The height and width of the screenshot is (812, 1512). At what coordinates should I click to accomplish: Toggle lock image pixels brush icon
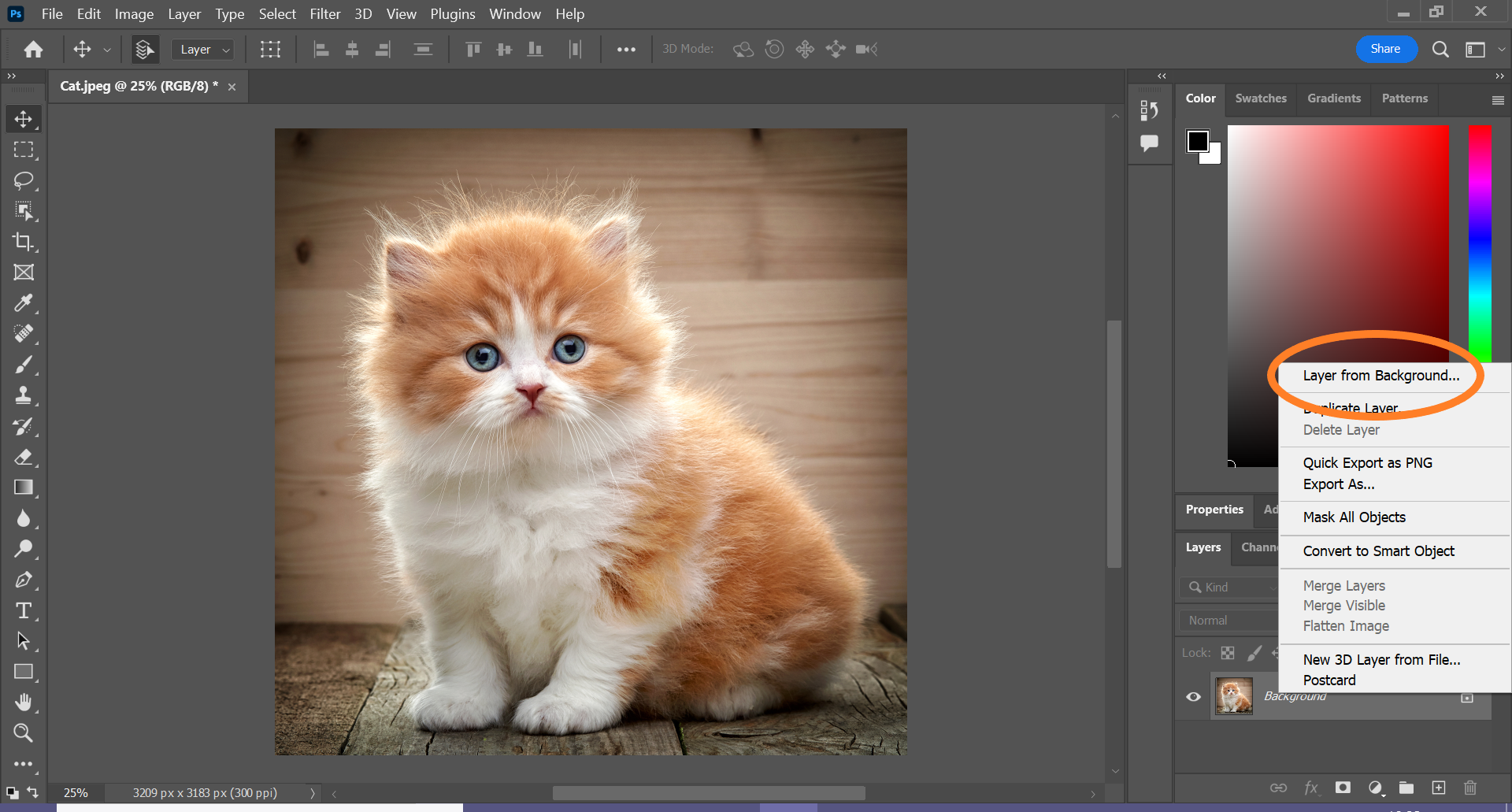pos(1254,653)
